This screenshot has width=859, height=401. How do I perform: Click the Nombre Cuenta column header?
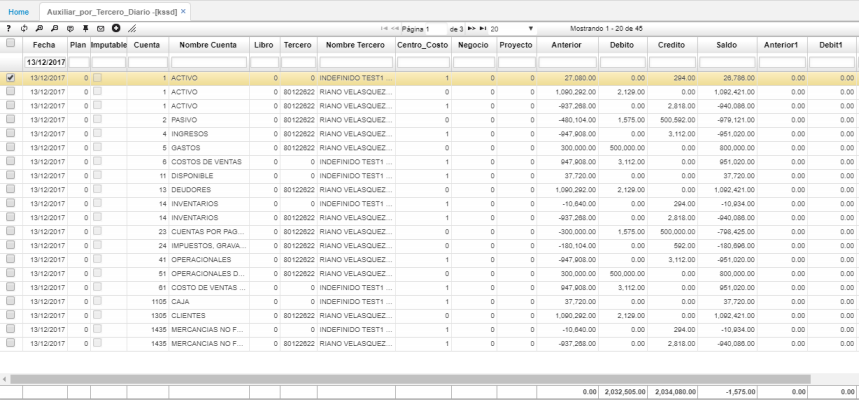tap(207, 45)
